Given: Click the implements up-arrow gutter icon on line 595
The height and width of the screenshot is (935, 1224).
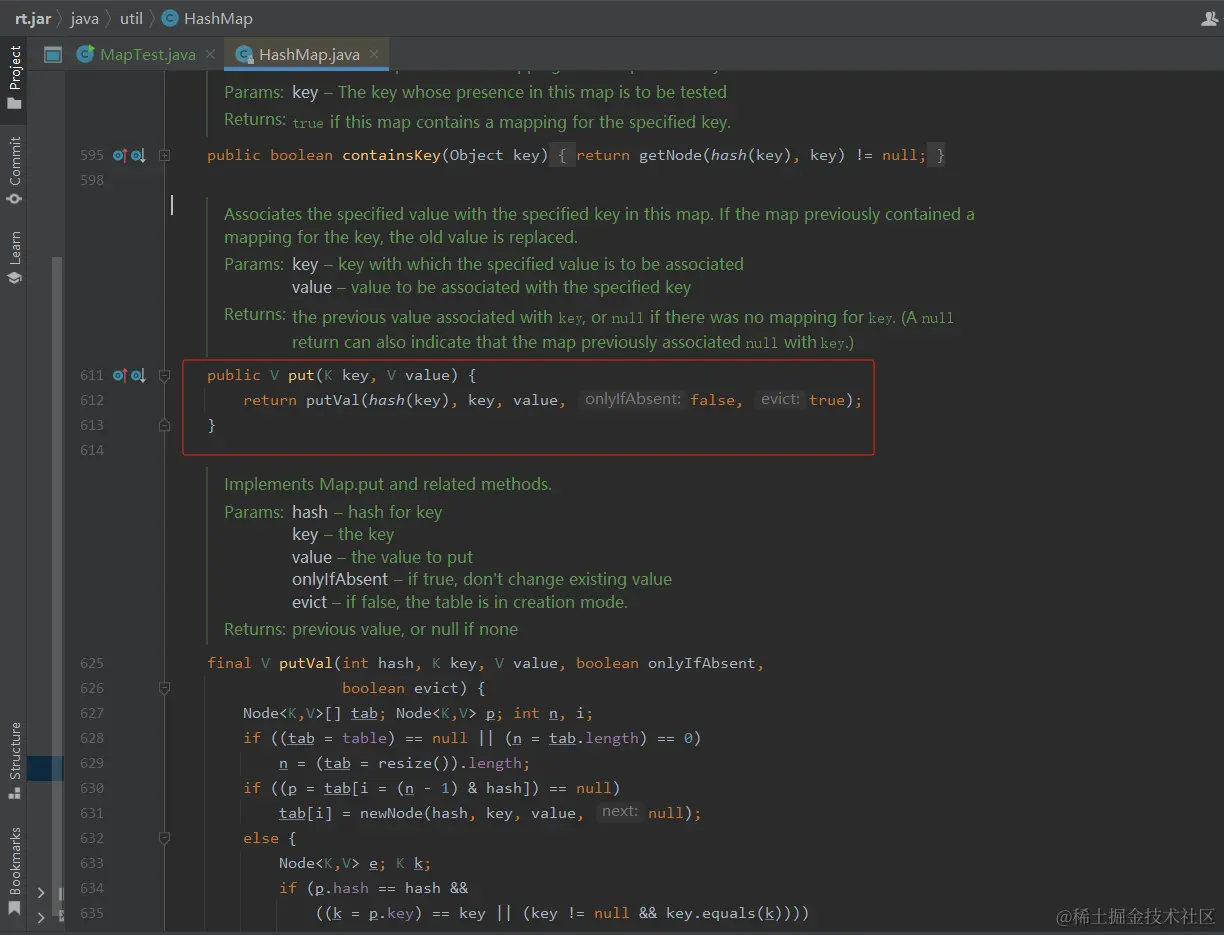Looking at the screenshot, I should point(119,155).
